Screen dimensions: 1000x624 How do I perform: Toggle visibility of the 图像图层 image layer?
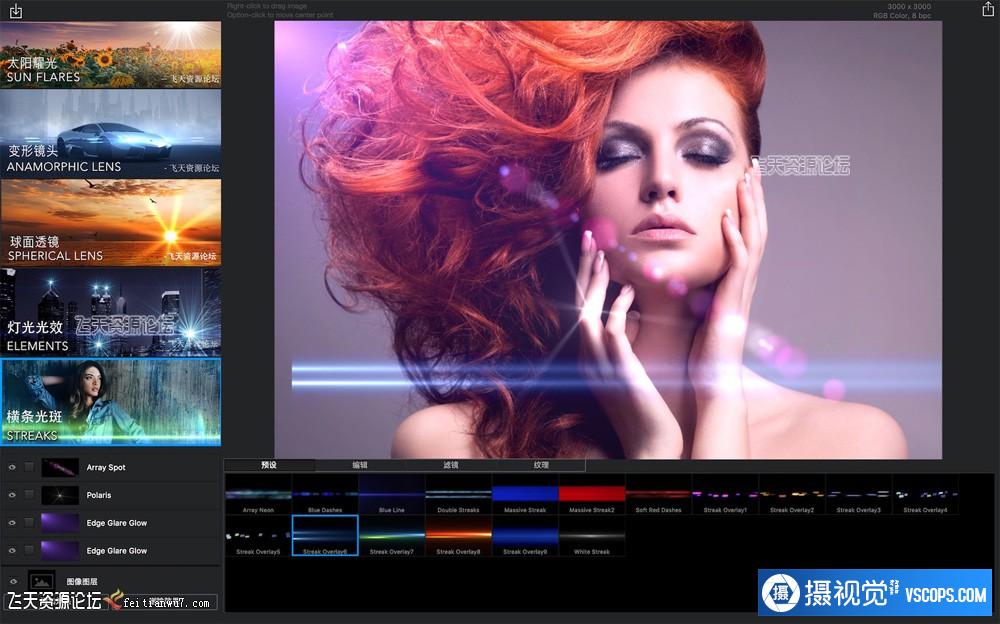click(x=13, y=581)
